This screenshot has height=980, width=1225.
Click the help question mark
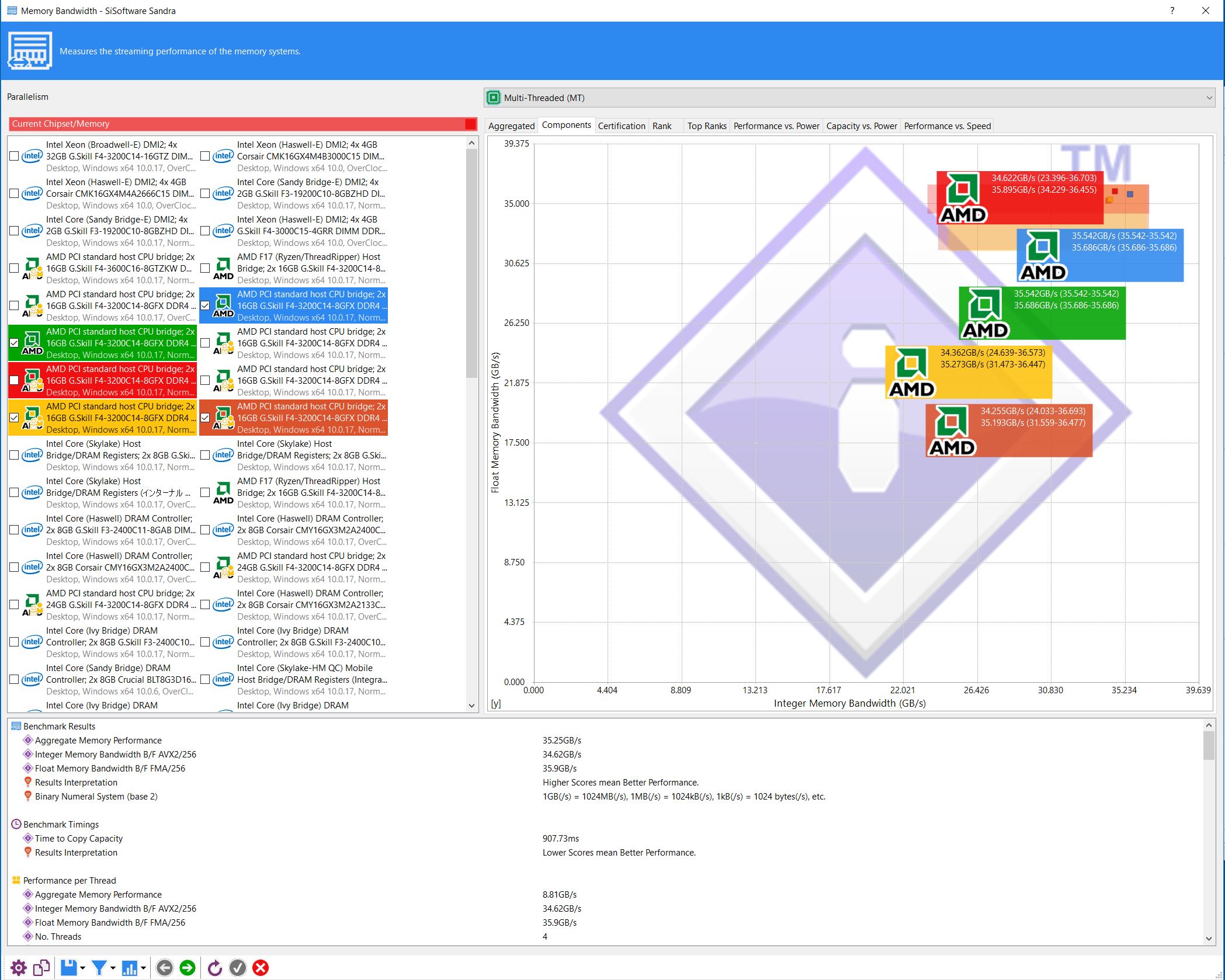(1172, 11)
